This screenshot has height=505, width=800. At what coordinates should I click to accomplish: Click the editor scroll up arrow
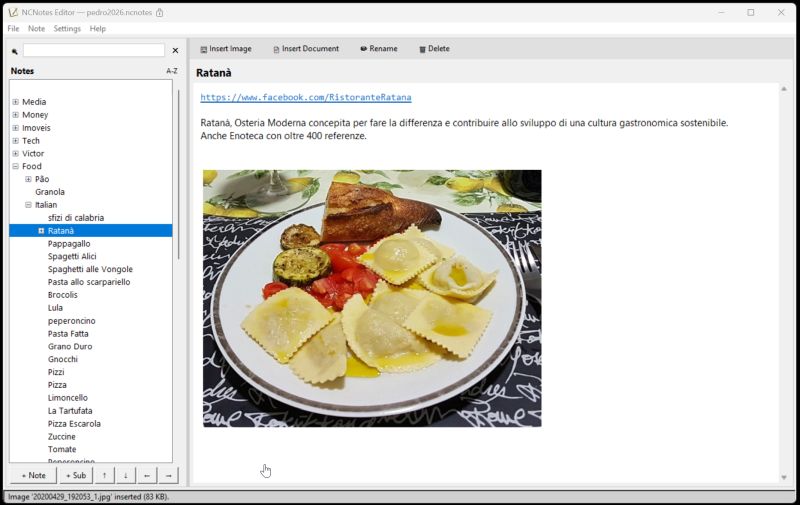click(x=784, y=89)
